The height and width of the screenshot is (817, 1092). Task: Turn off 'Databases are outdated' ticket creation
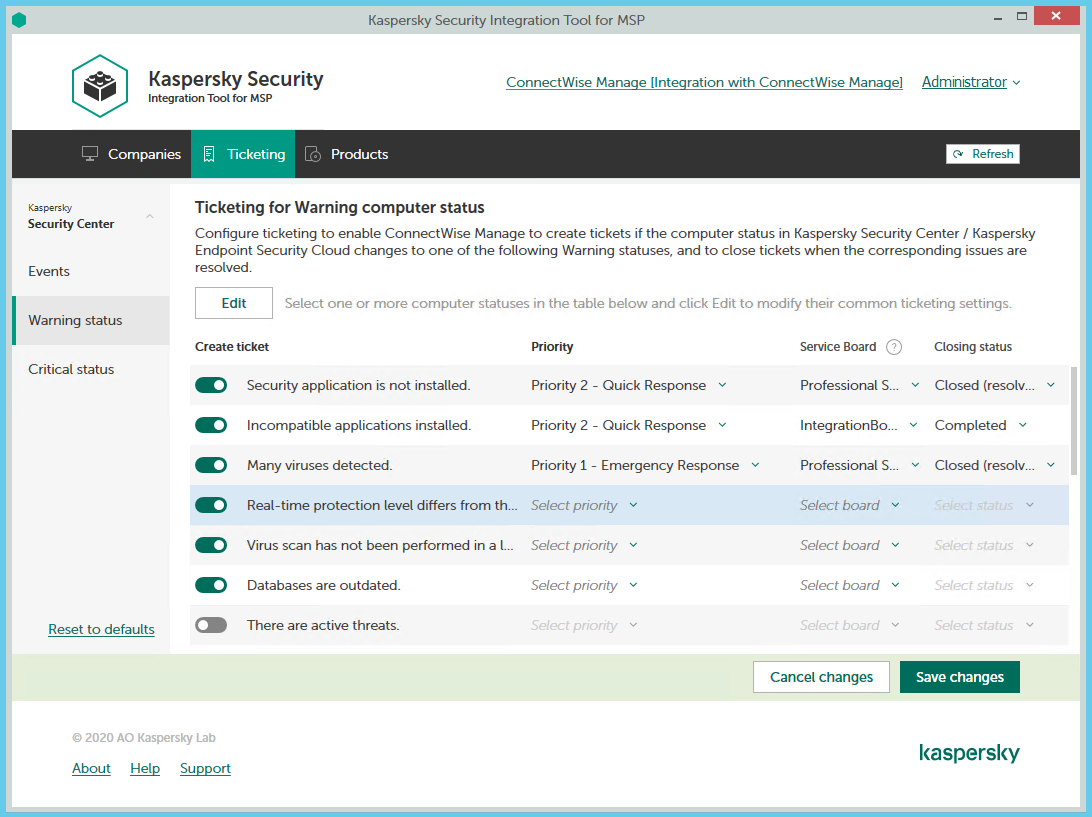(x=211, y=585)
